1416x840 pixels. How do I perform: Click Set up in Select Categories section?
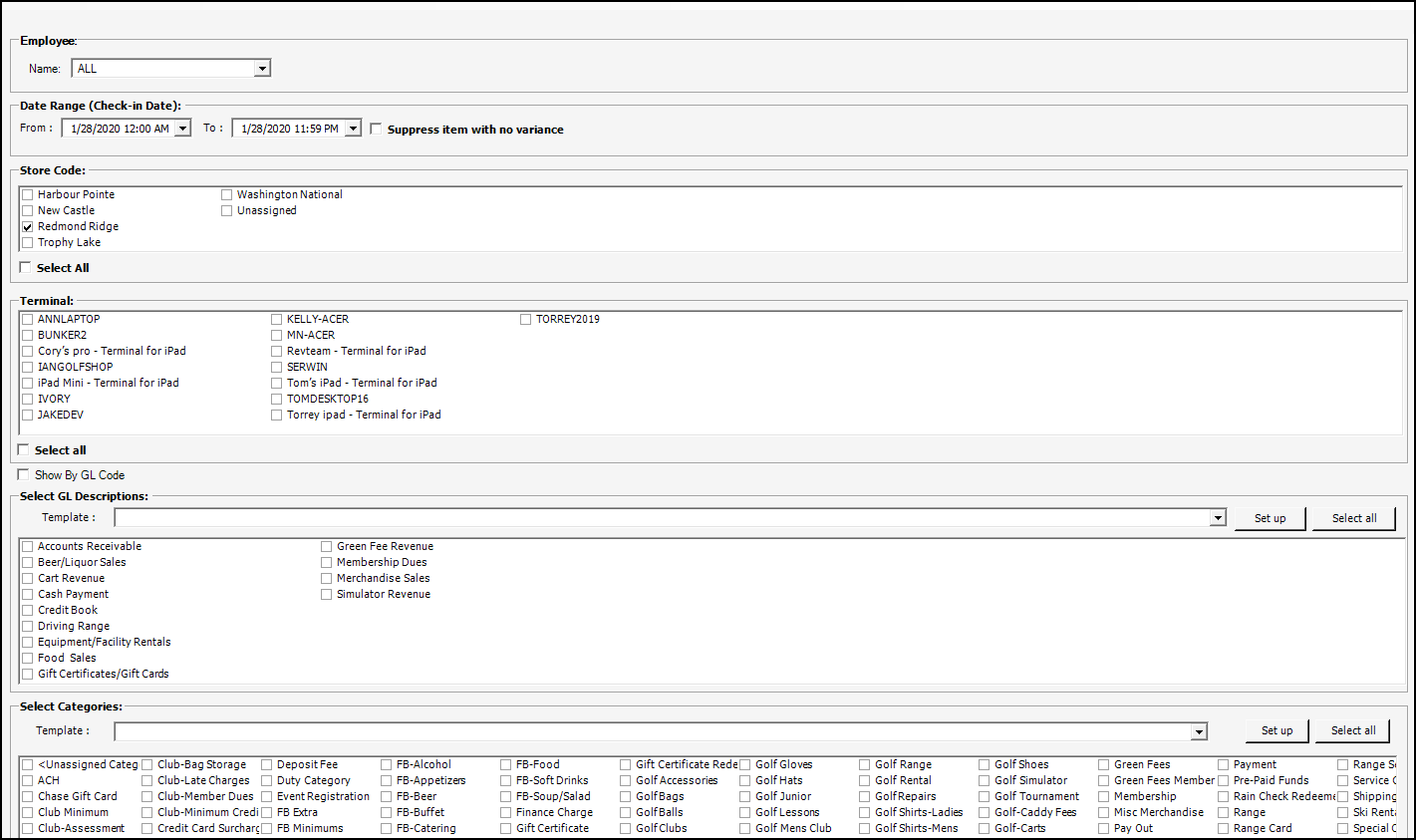point(1276,730)
